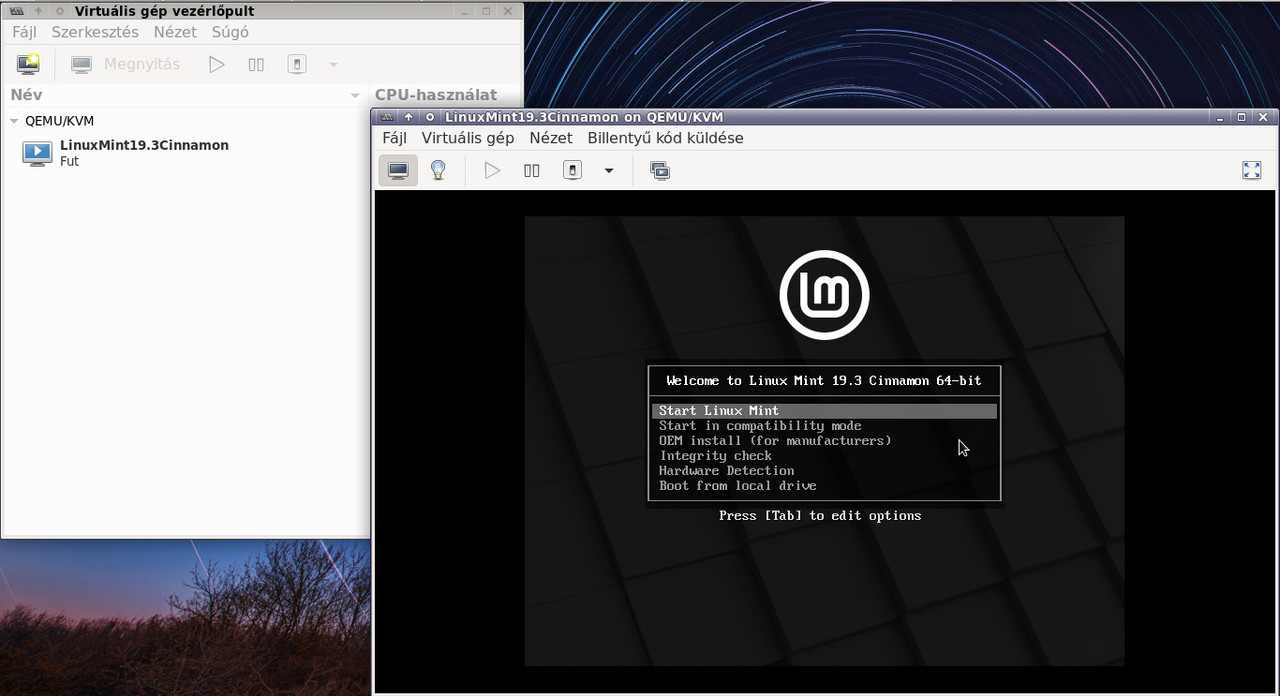
Task: Open Nézet menu in the manager window
Action: pos(175,32)
